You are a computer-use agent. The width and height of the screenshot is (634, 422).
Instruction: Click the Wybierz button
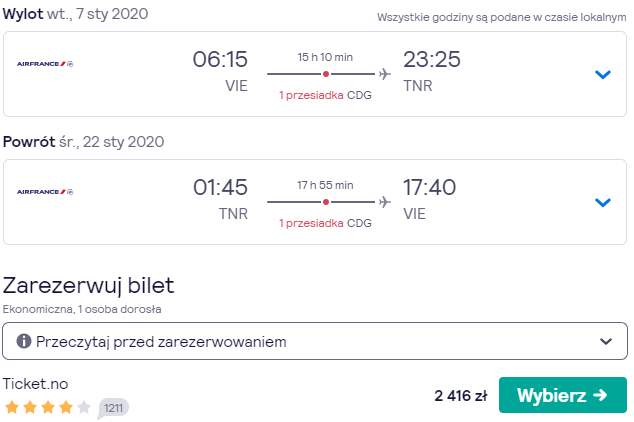coord(563,395)
